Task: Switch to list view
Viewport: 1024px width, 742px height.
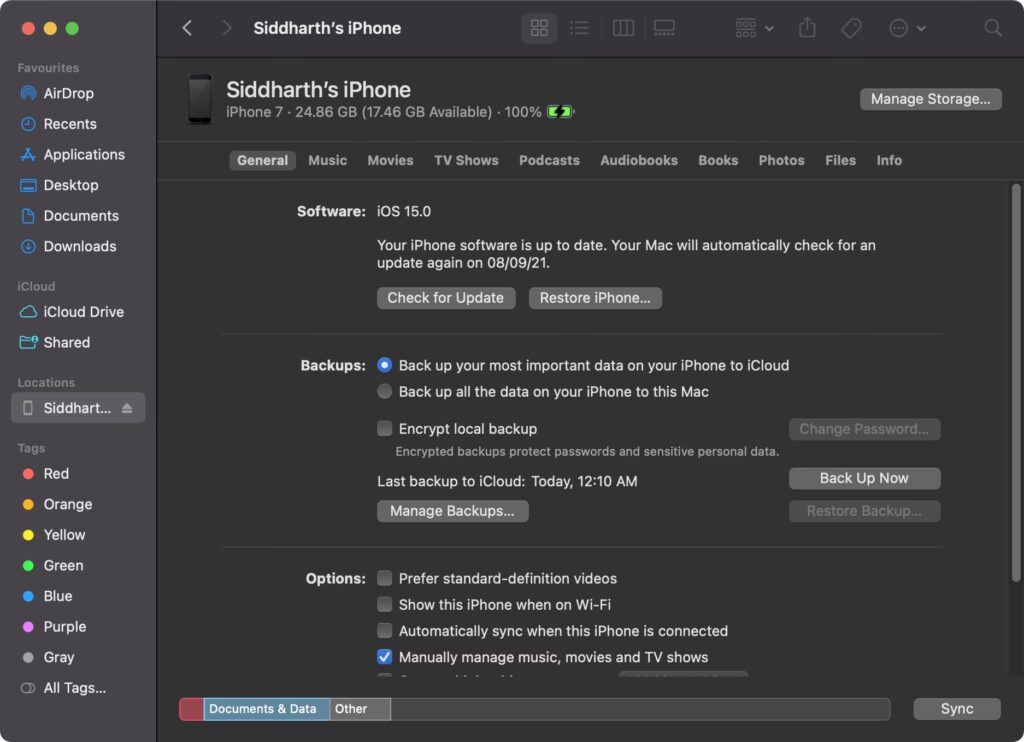Action: [x=579, y=28]
